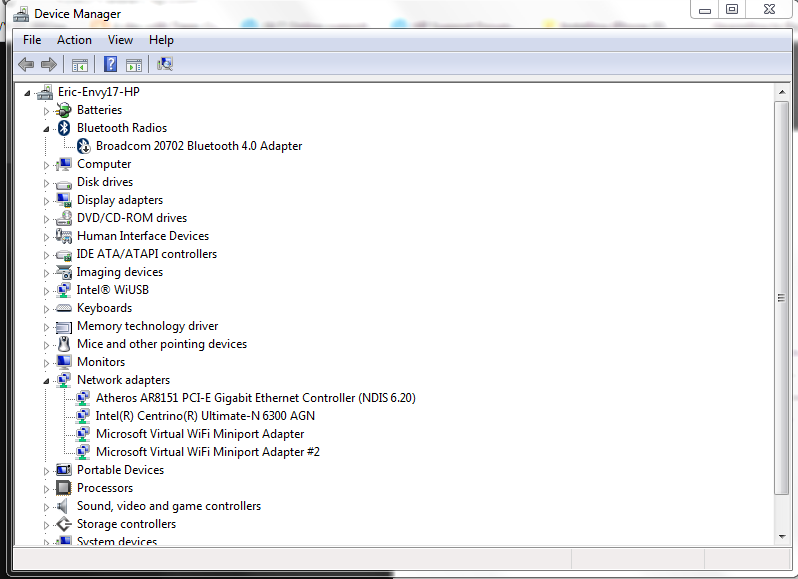Image resolution: width=798 pixels, height=579 pixels.
Task: Open the Help menu
Action: point(161,40)
